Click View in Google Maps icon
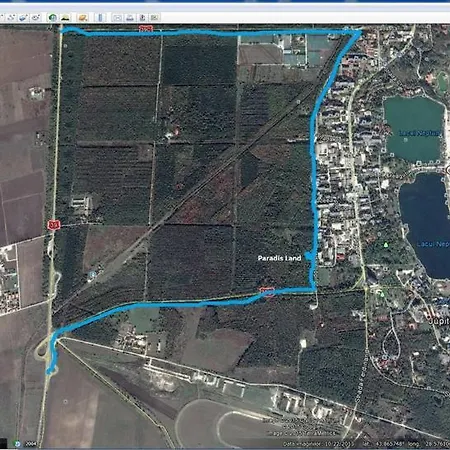The height and width of the screenshot is (450, 450). click(154, 18)
